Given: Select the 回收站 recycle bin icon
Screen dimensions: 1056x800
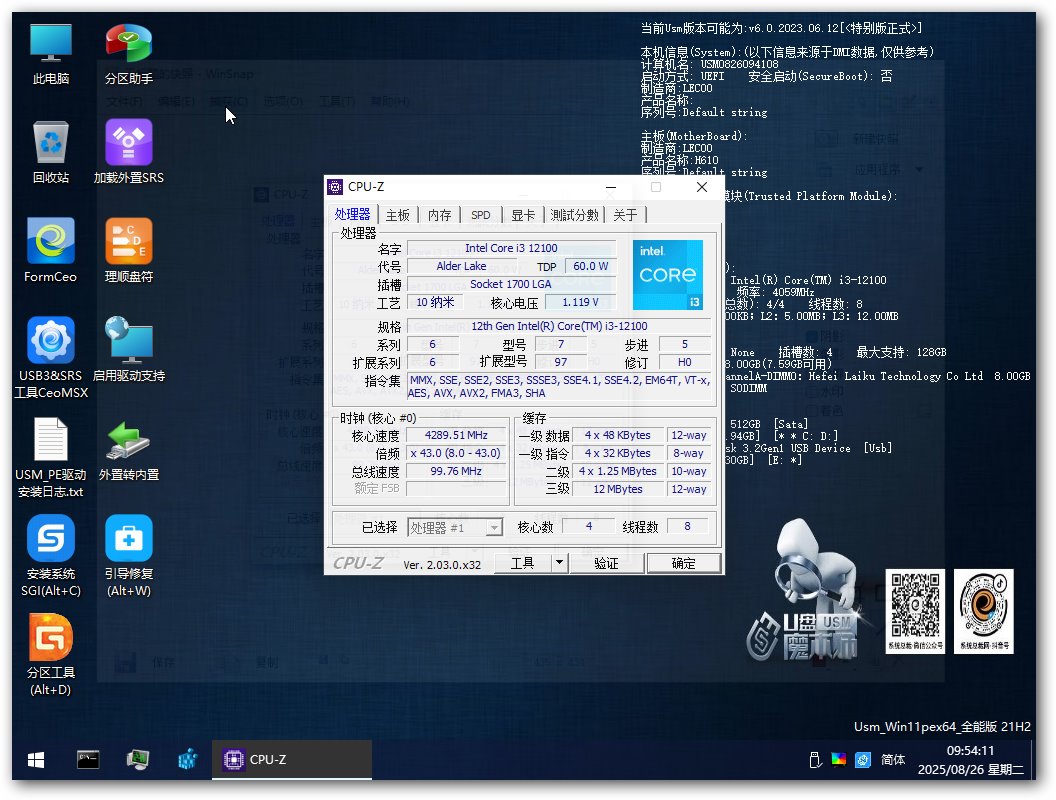Looking at the screenshot, I should pos(51,143).
